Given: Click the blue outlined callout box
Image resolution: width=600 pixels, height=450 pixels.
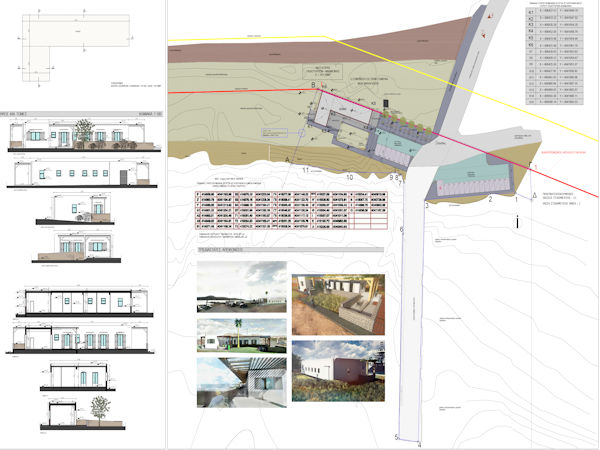Looking at the screenshot, I should pos(274,133).
